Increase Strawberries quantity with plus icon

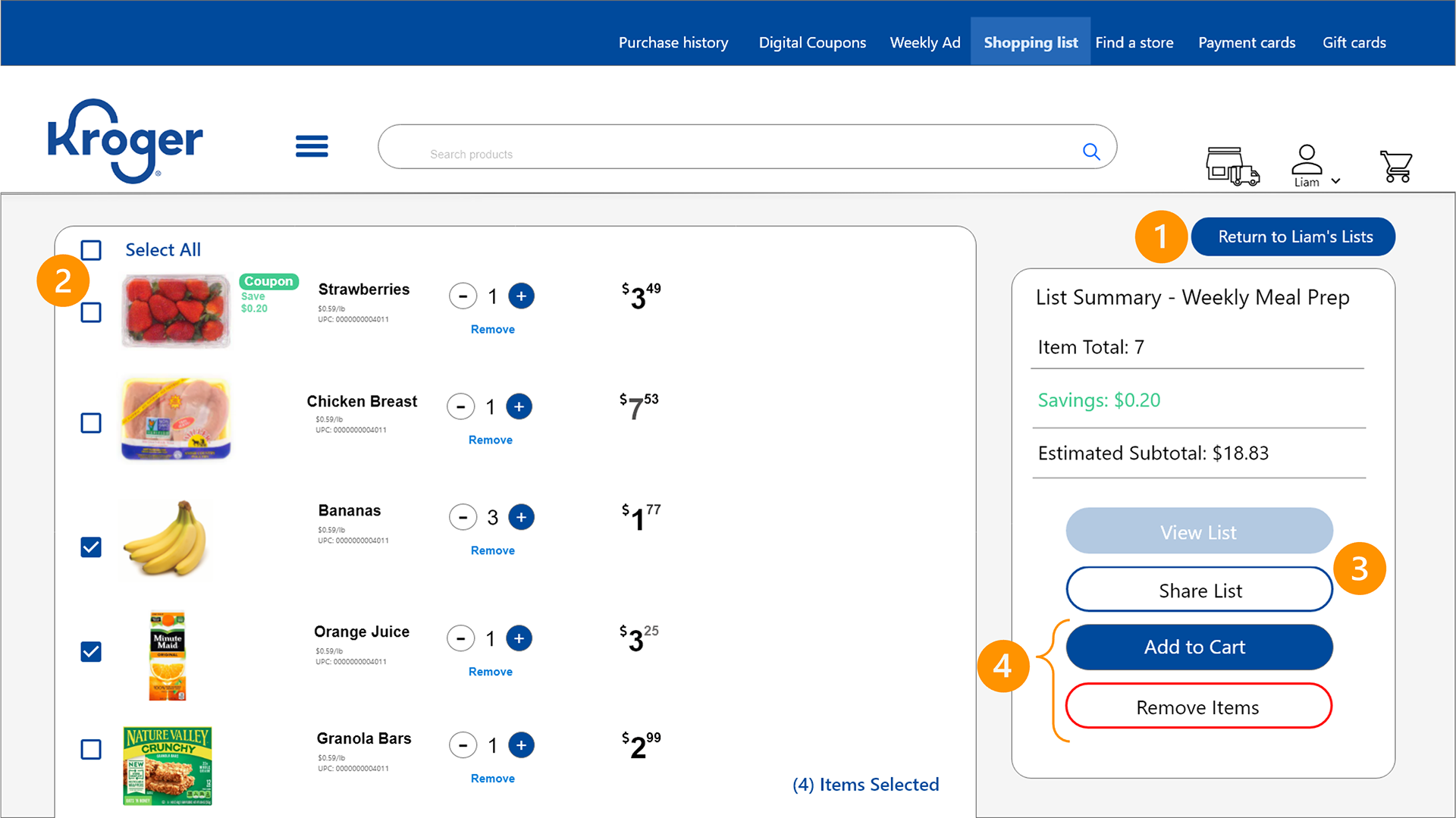pos(521,296)
